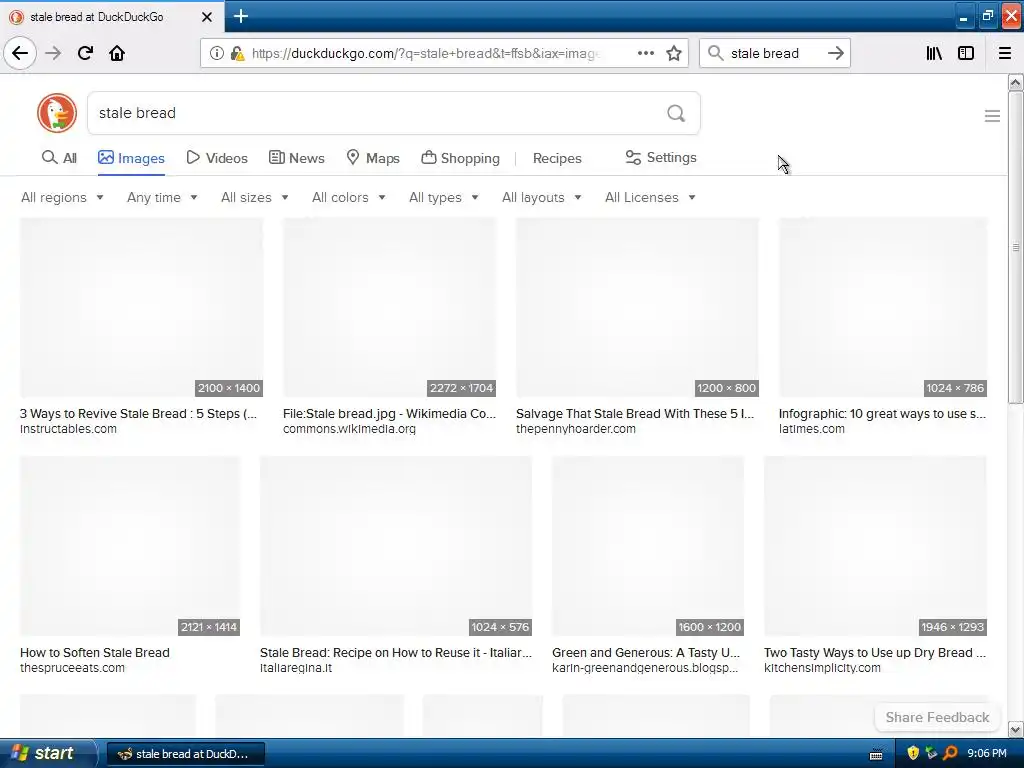Click the tray security shield icon
1024x768 pixels.
tap(913, 753)
